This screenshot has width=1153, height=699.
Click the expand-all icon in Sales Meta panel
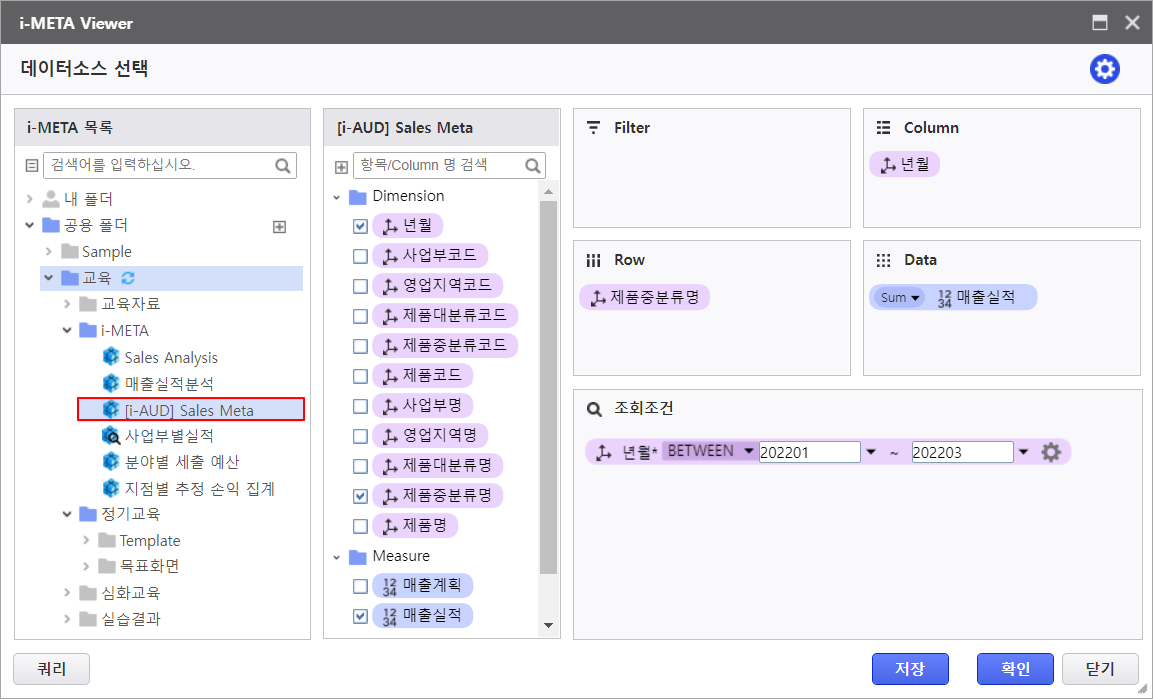pos(341,166)
